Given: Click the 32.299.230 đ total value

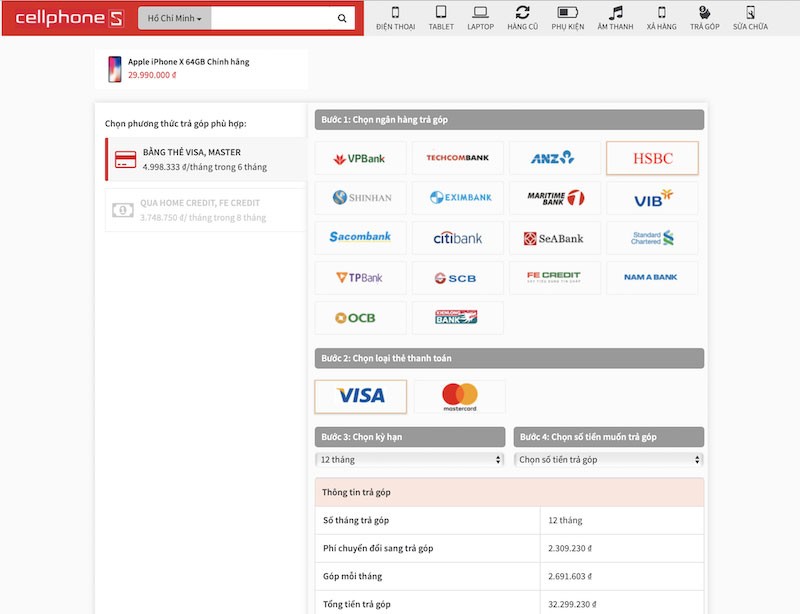Looking at the screenshot, I should click(x=572, y=604).
